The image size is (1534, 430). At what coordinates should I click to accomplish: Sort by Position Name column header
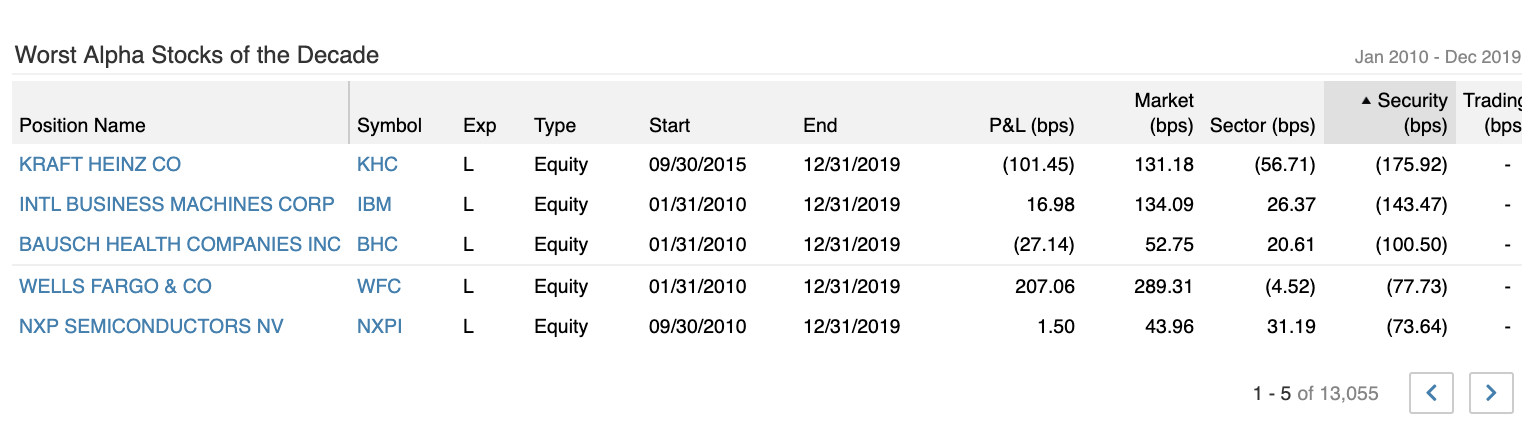coord(82,125)
